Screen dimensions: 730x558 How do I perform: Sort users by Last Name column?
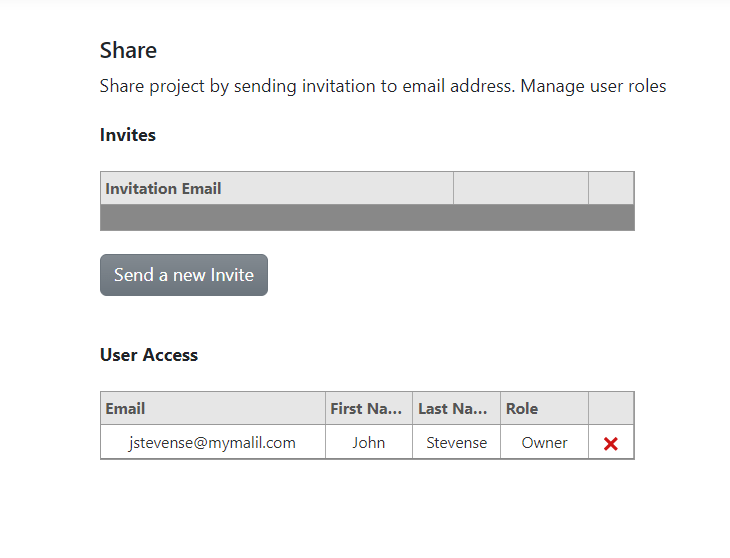(456, 408)
